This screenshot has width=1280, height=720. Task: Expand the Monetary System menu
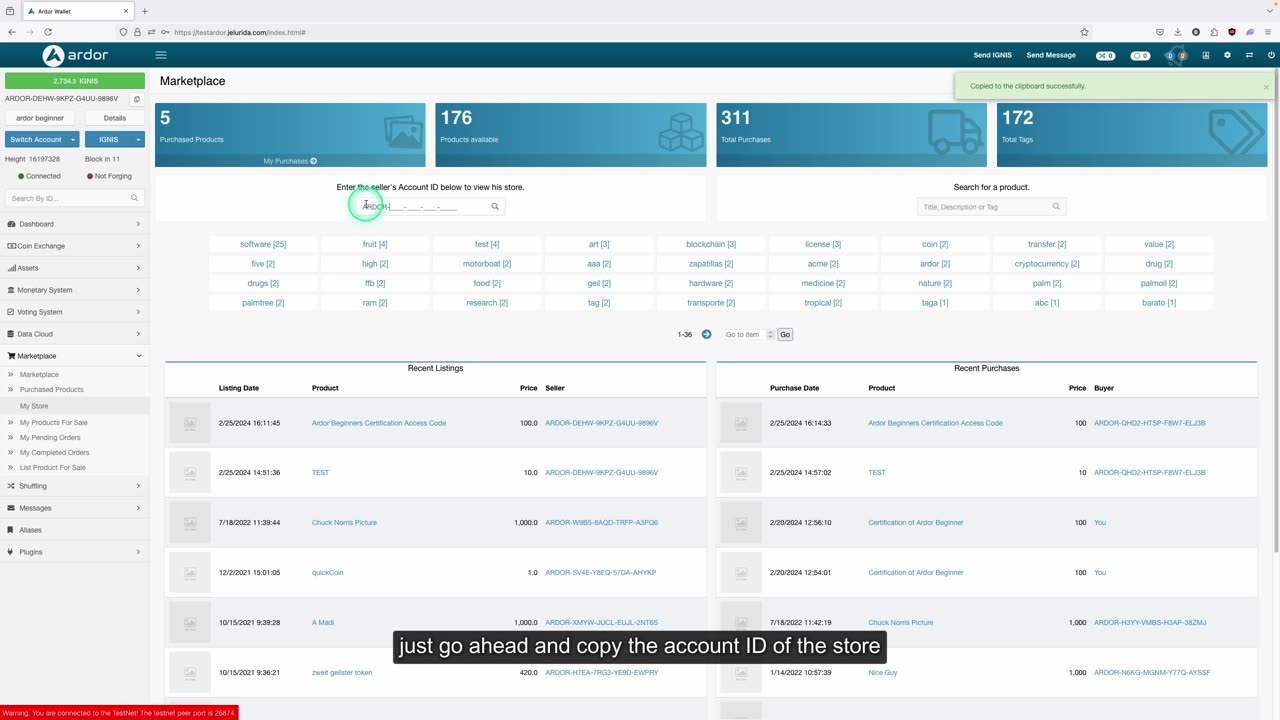click(75, 290)
